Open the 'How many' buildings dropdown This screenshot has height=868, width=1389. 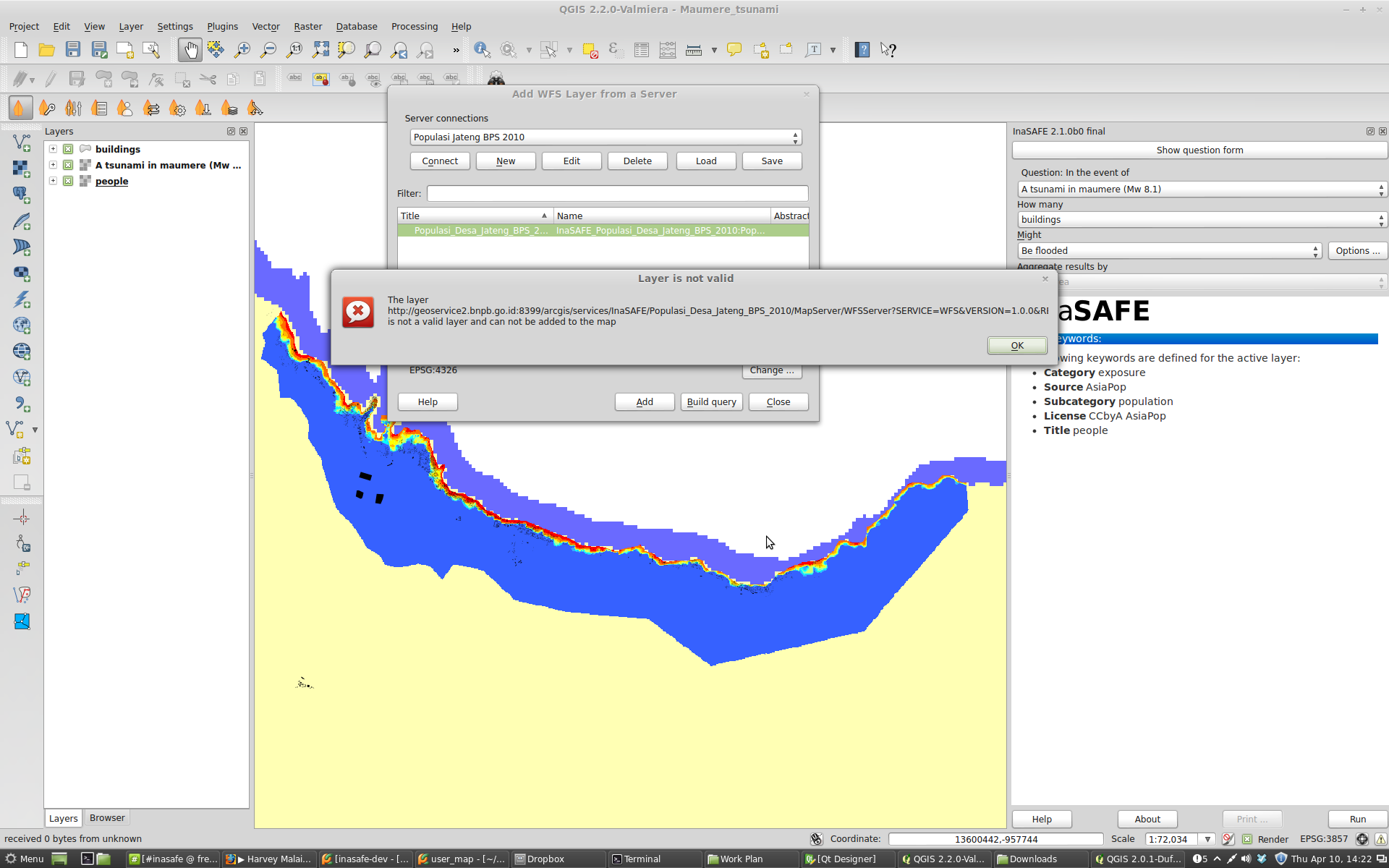(x=1202, y=220)
